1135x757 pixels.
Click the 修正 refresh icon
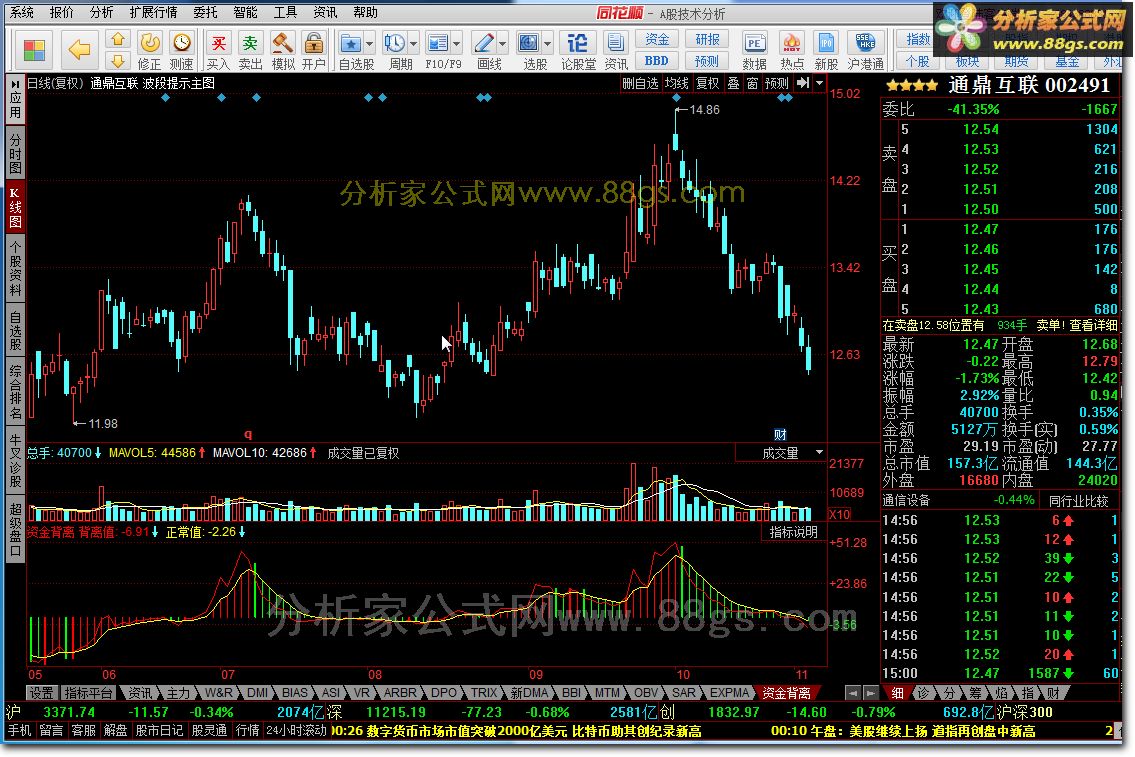[150, 43]
